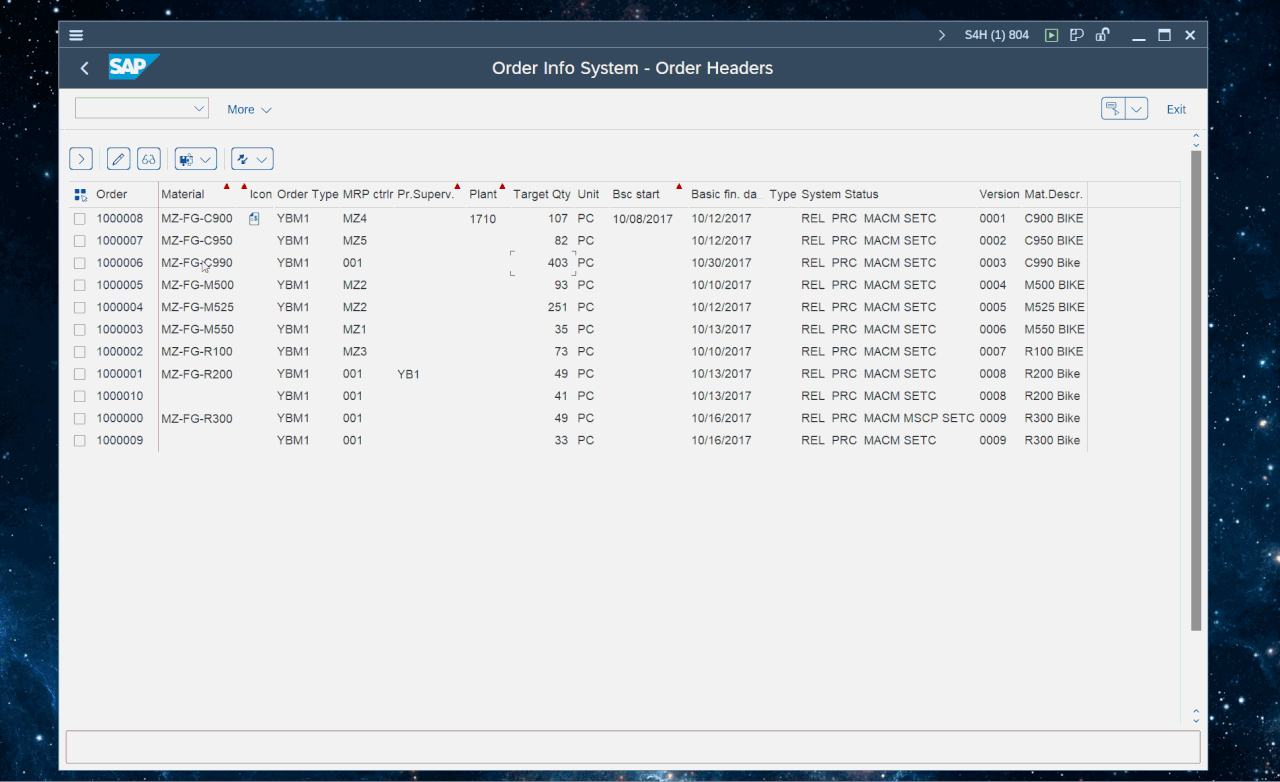Click the MRP ctrlr column header

367,194
